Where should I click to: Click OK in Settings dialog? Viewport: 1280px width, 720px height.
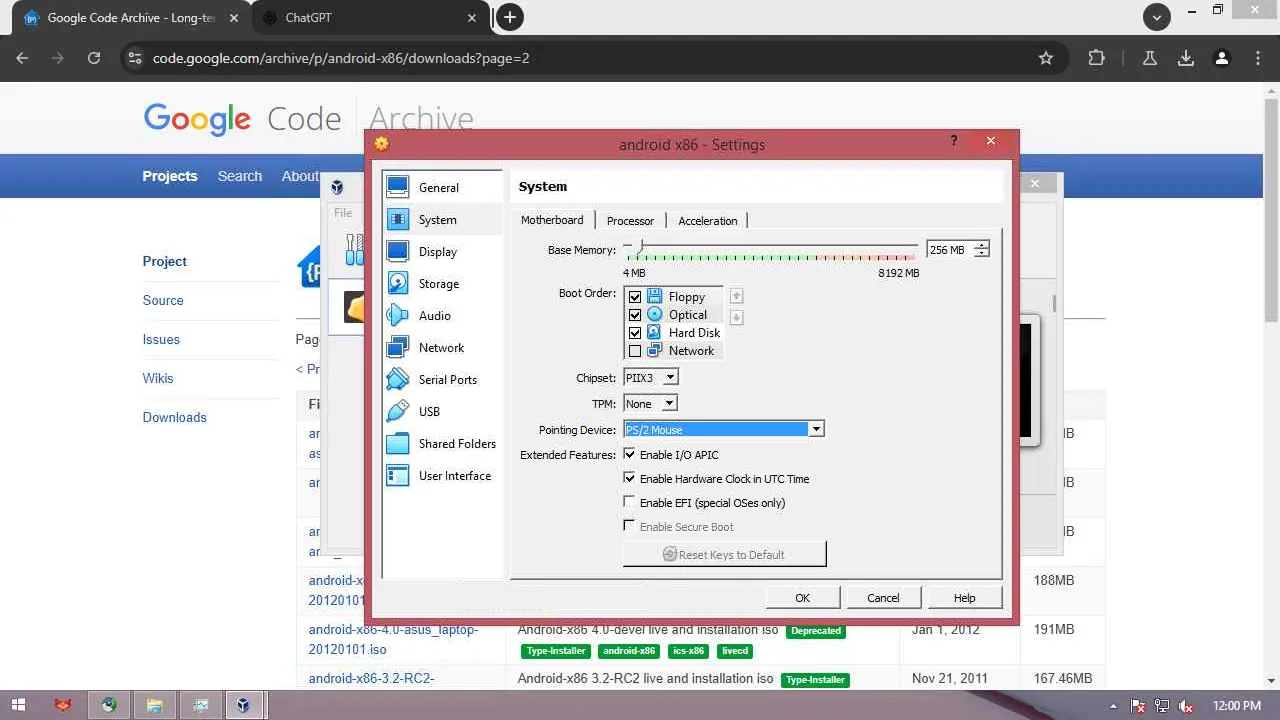(x=802, y=597)
